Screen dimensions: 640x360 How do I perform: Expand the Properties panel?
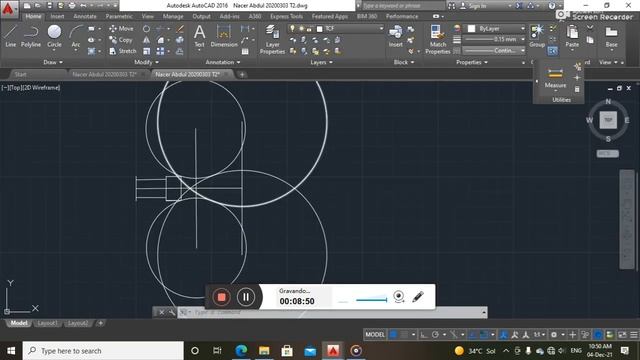471,62
